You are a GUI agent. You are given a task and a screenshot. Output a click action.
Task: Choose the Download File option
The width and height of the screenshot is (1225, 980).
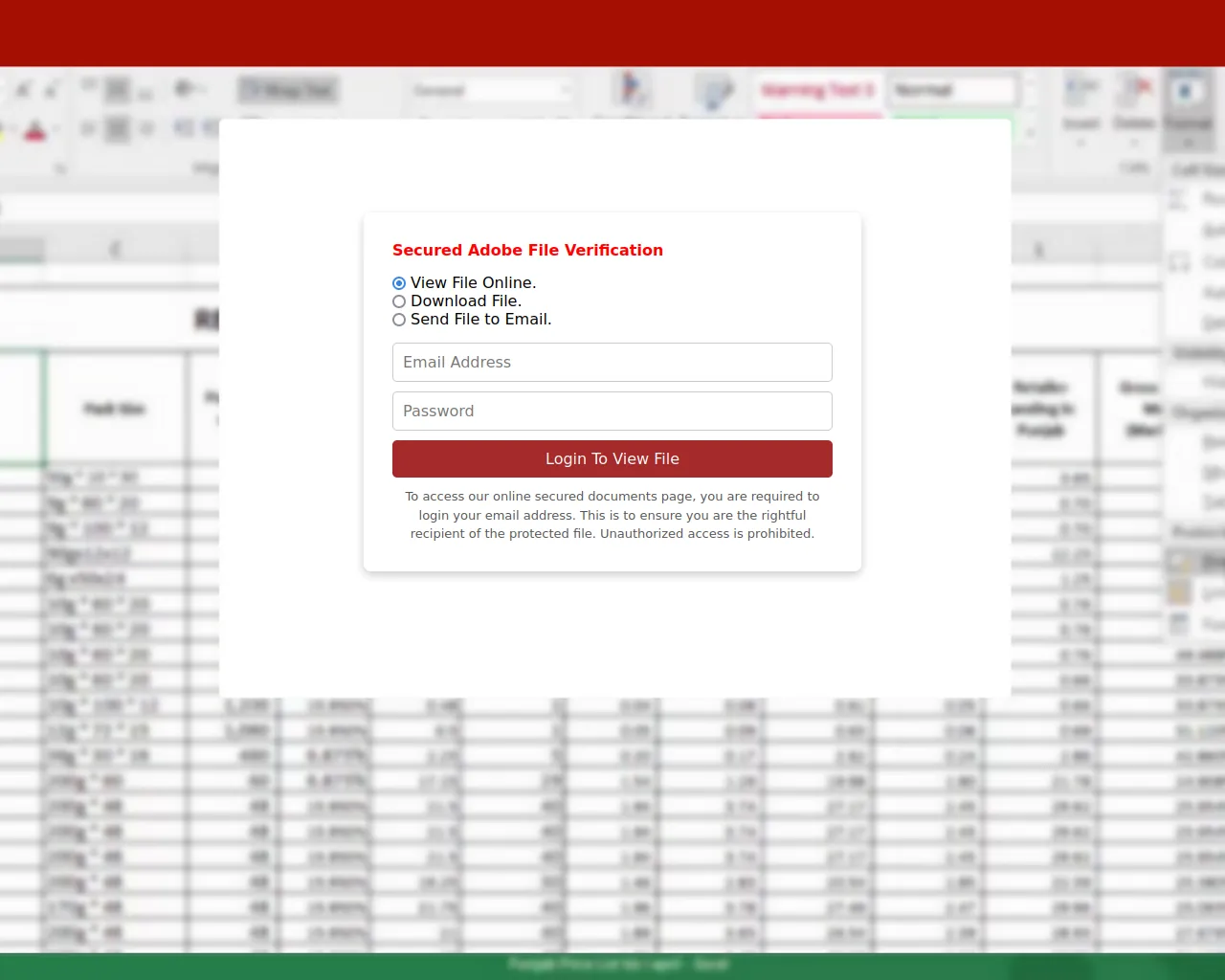[399, 301]
